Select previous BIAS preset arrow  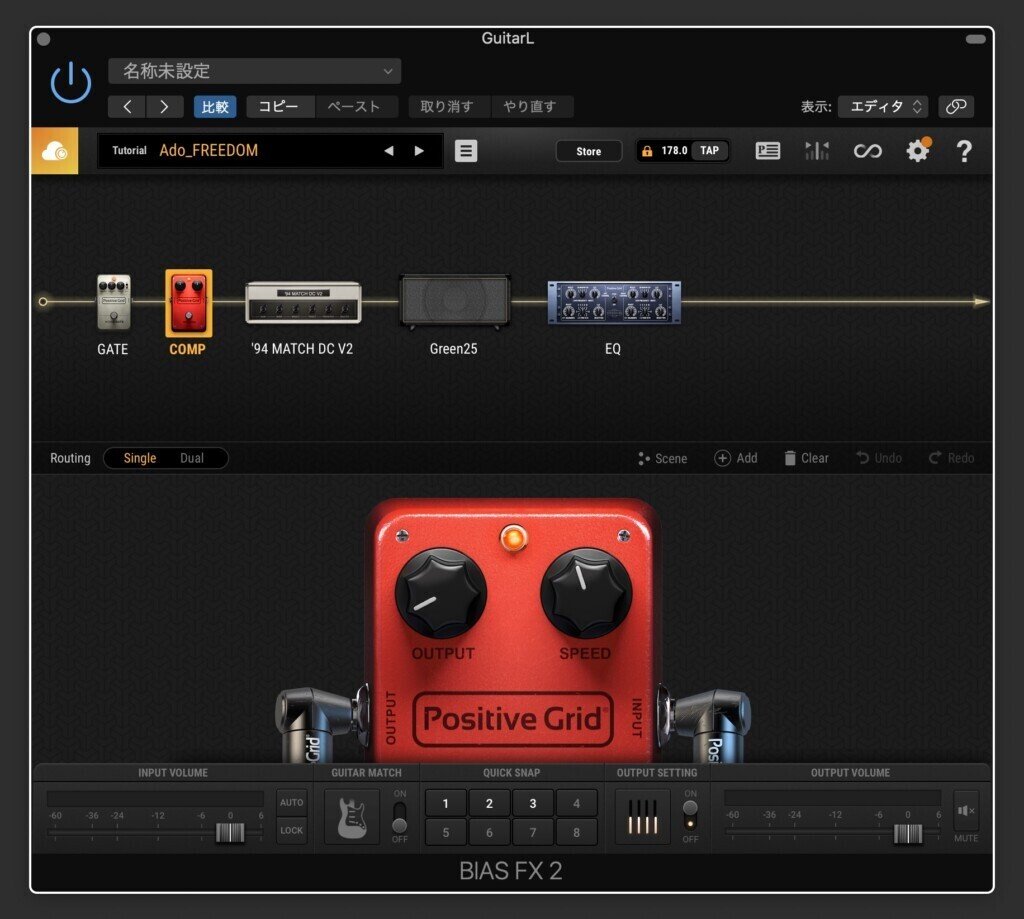click(x=389, y=151)
